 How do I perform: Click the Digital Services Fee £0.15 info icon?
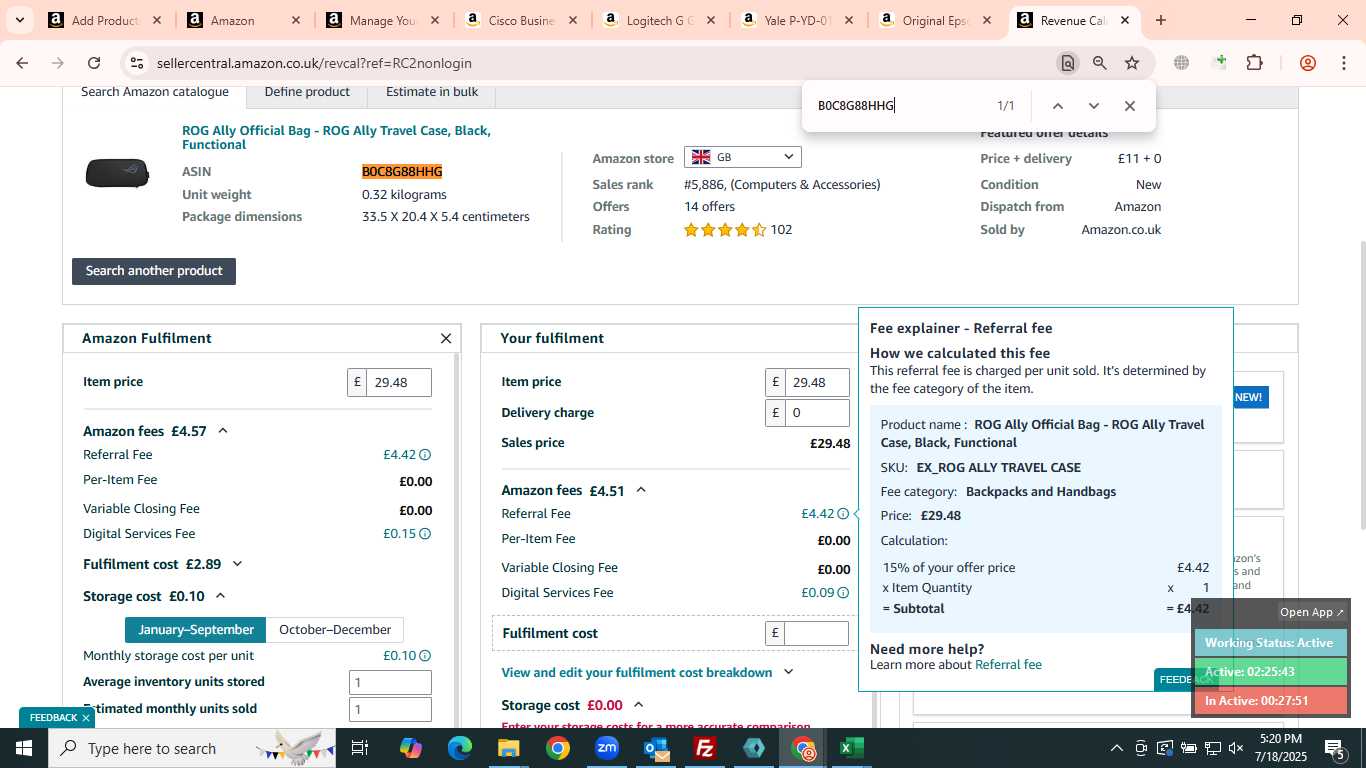[x=425, y=534]
